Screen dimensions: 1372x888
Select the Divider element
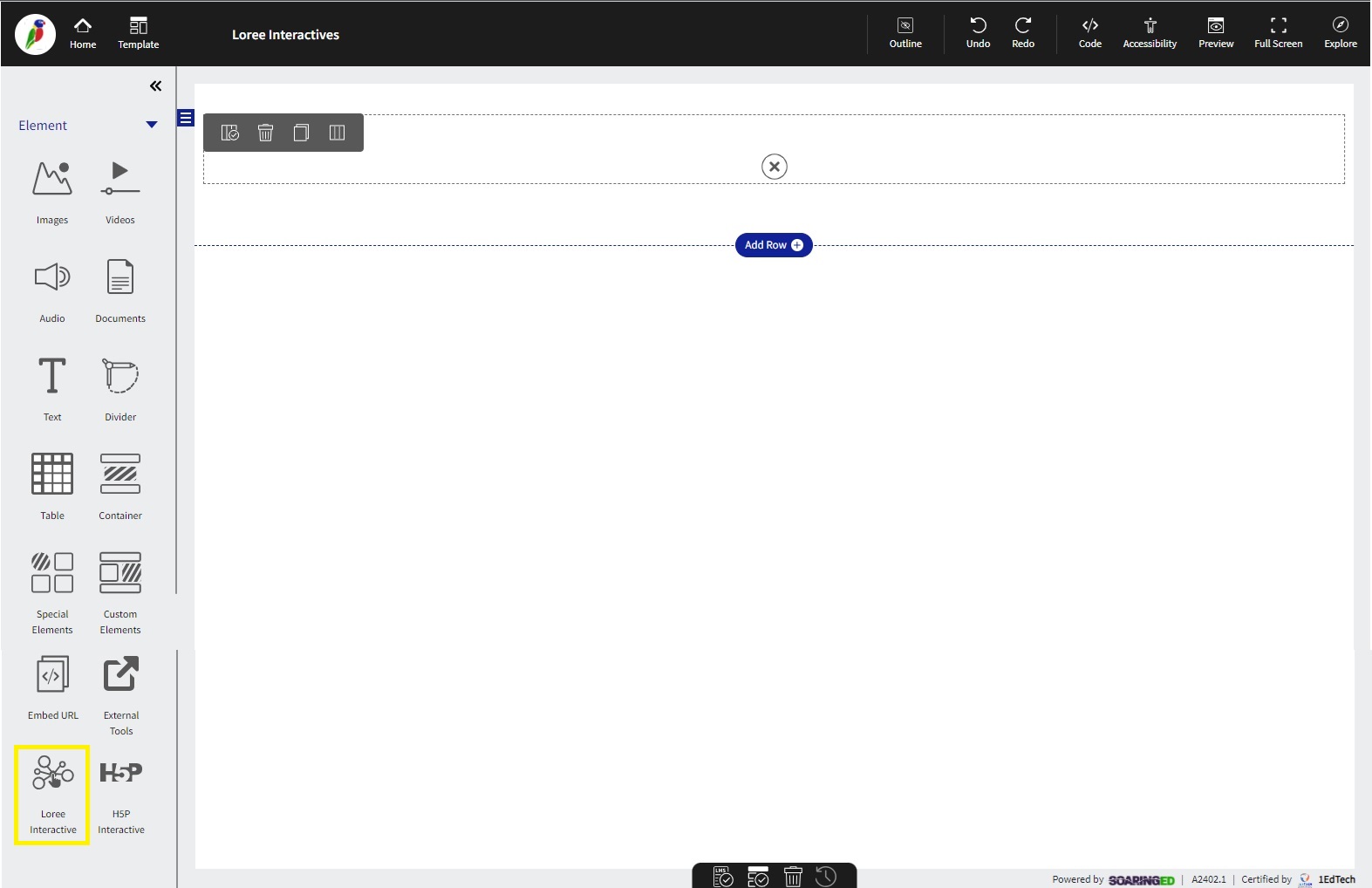point(120,390)
